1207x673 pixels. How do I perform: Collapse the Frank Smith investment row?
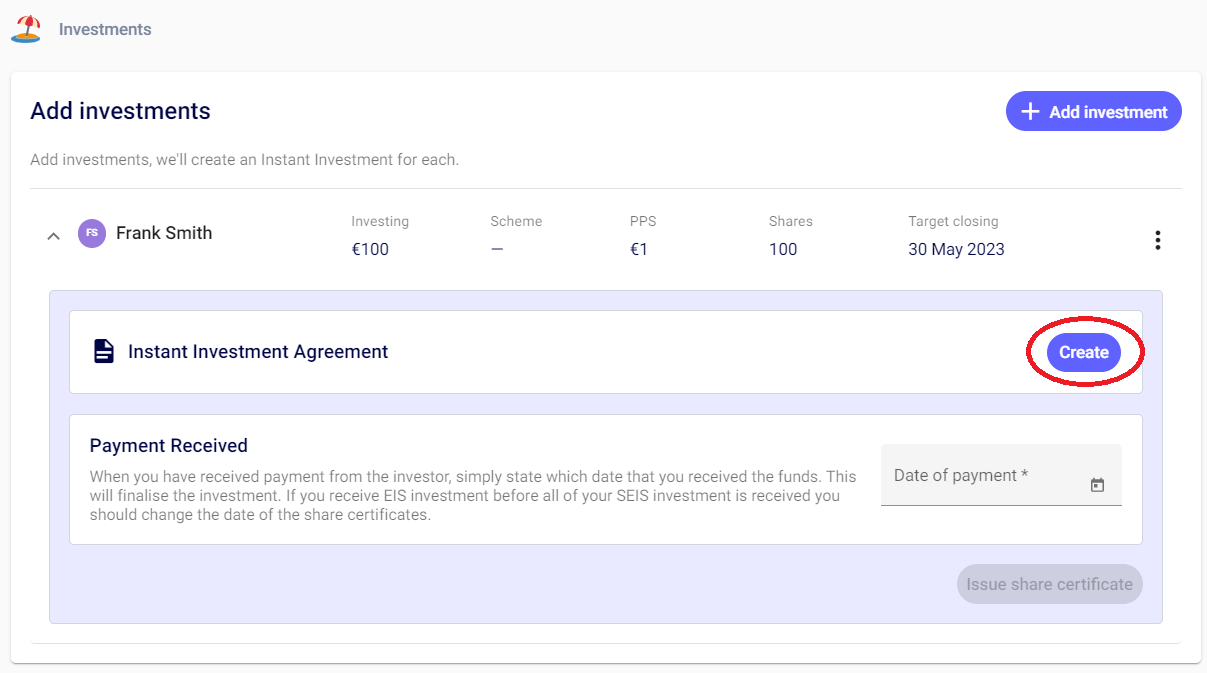[54, 236]
